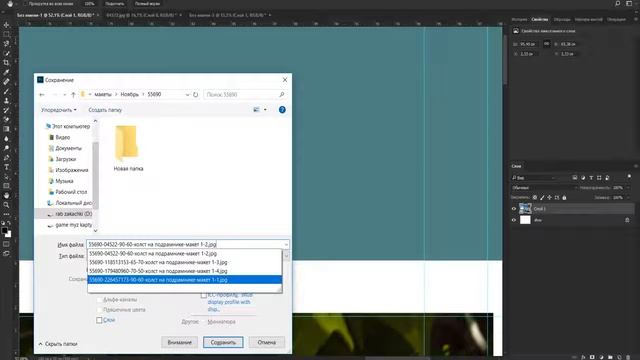The height and width of the screenshot is (360, 640).
Task: Click the foreground color swatch
Action: 4,231
